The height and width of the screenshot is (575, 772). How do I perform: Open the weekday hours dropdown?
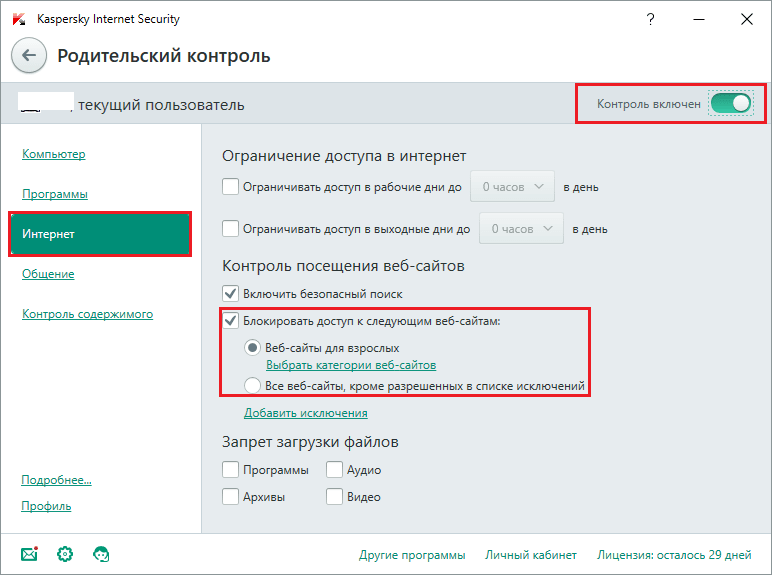pyautogui.click(x=512, y=187)
